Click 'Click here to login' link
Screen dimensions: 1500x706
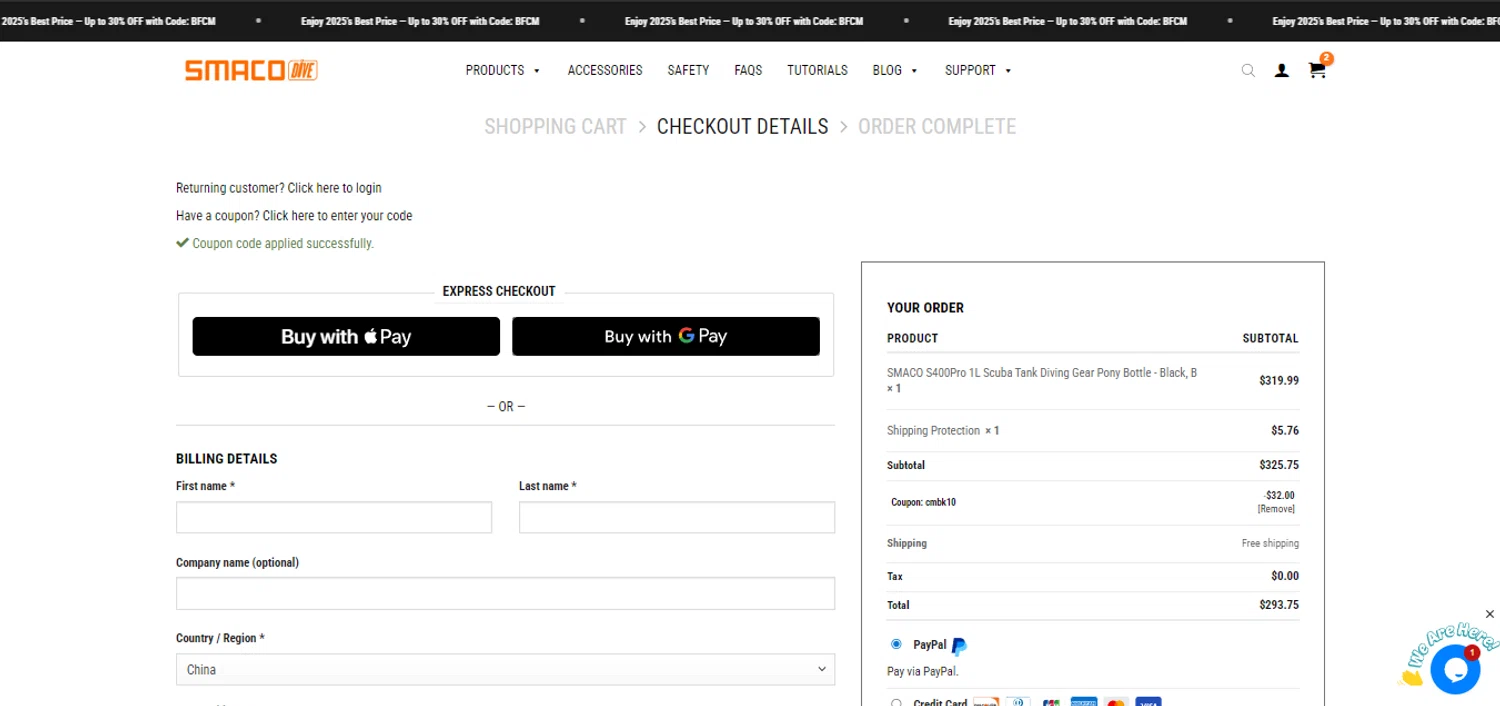(334, 188)
